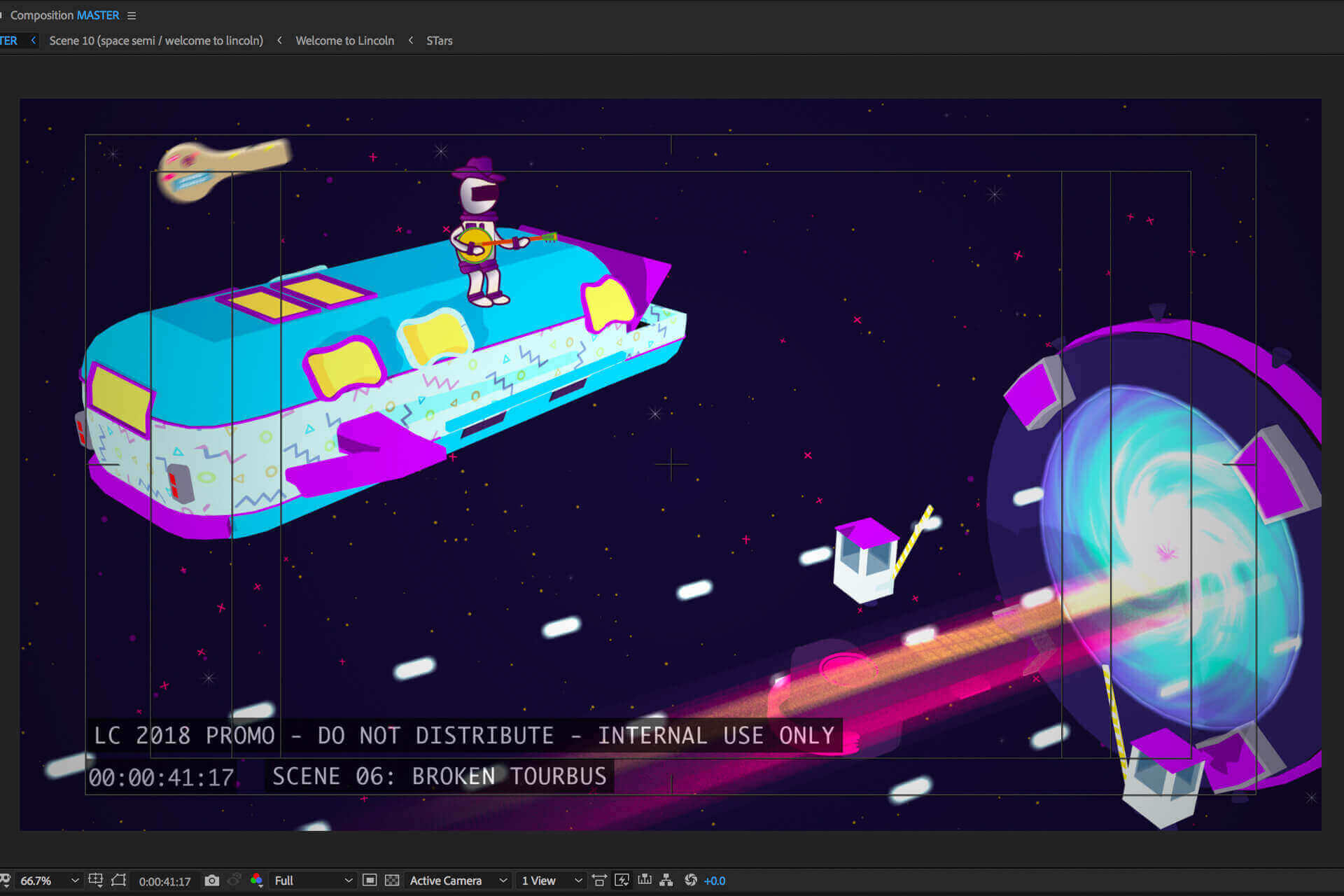This screenshot has height=896, width=1344.
Task: Toggle Fast Previews options
Action: click(622, 880)
